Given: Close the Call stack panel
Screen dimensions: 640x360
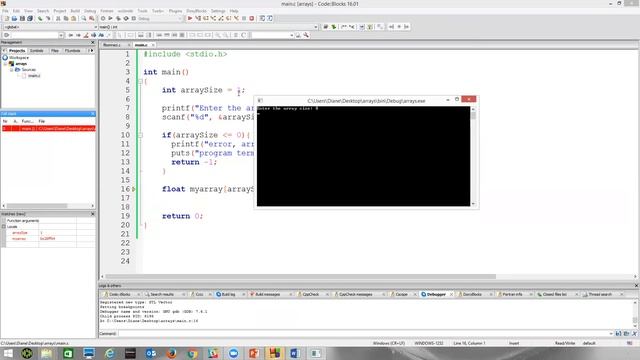Looking at the screenshot, I should [93, 114].
